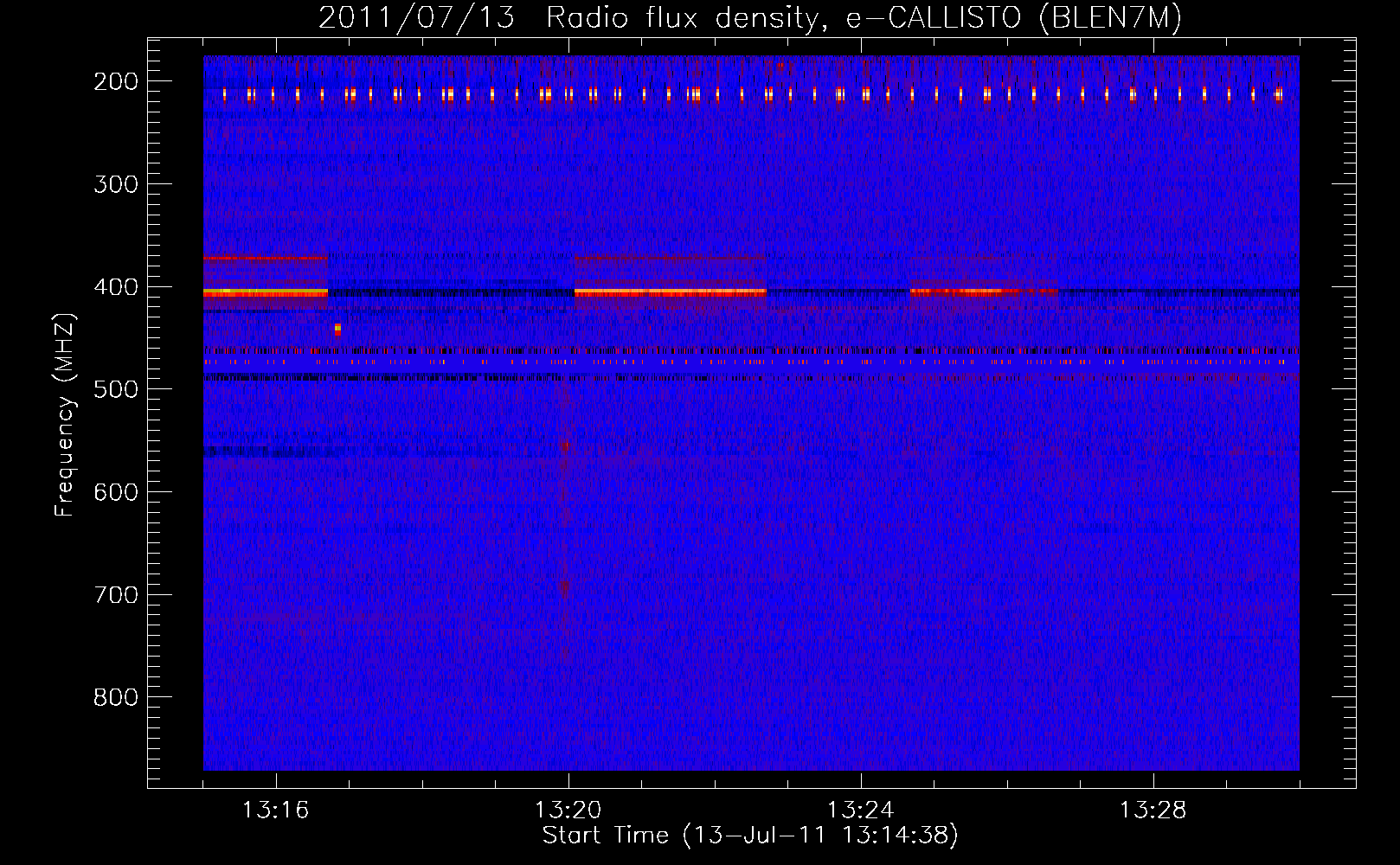This screenshot has height=865, width=1400.
Task: Click the 400 frequency tick label
Action: point(116,287)
